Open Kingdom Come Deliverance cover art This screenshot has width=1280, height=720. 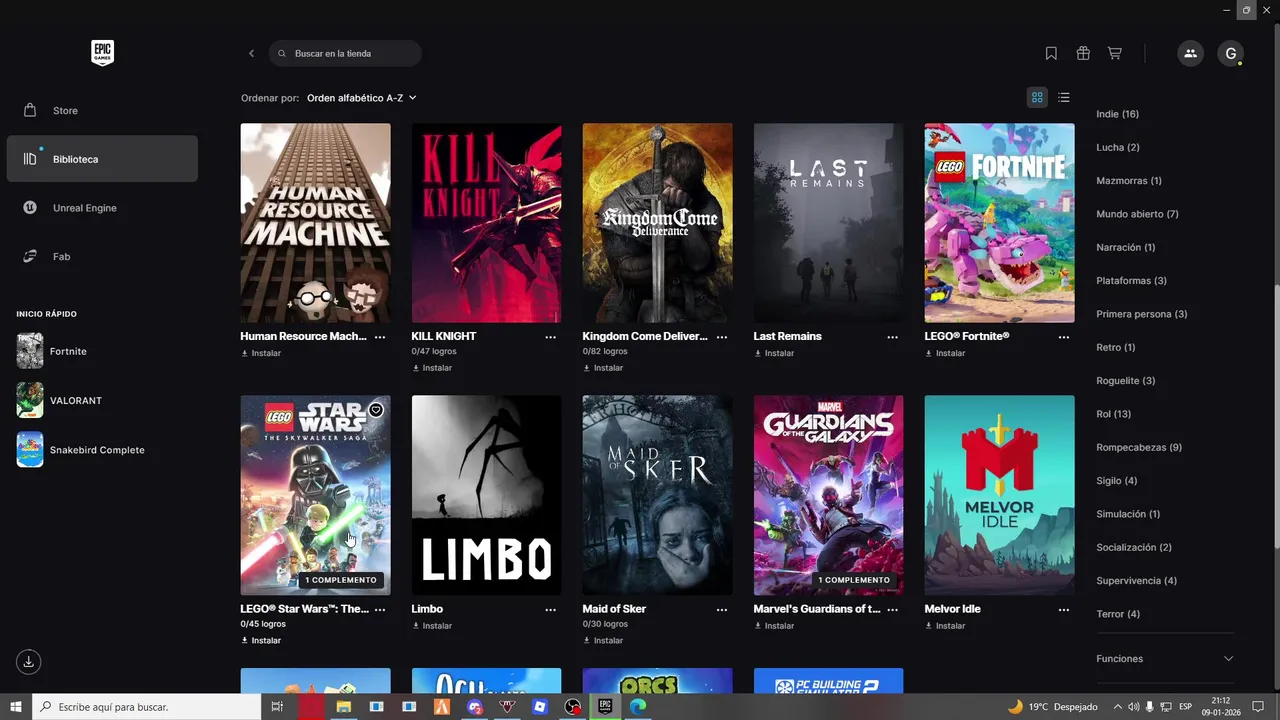pos(657,223)
